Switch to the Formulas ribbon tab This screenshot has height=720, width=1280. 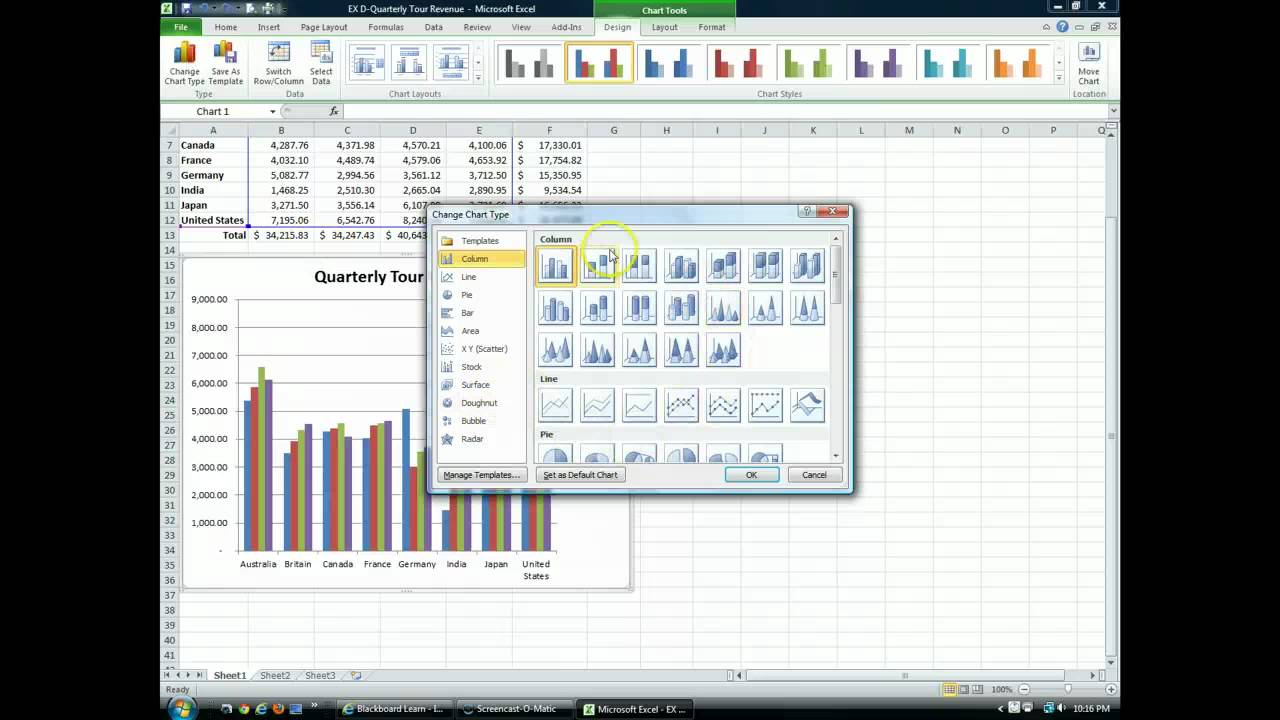[x=385, y=27]
